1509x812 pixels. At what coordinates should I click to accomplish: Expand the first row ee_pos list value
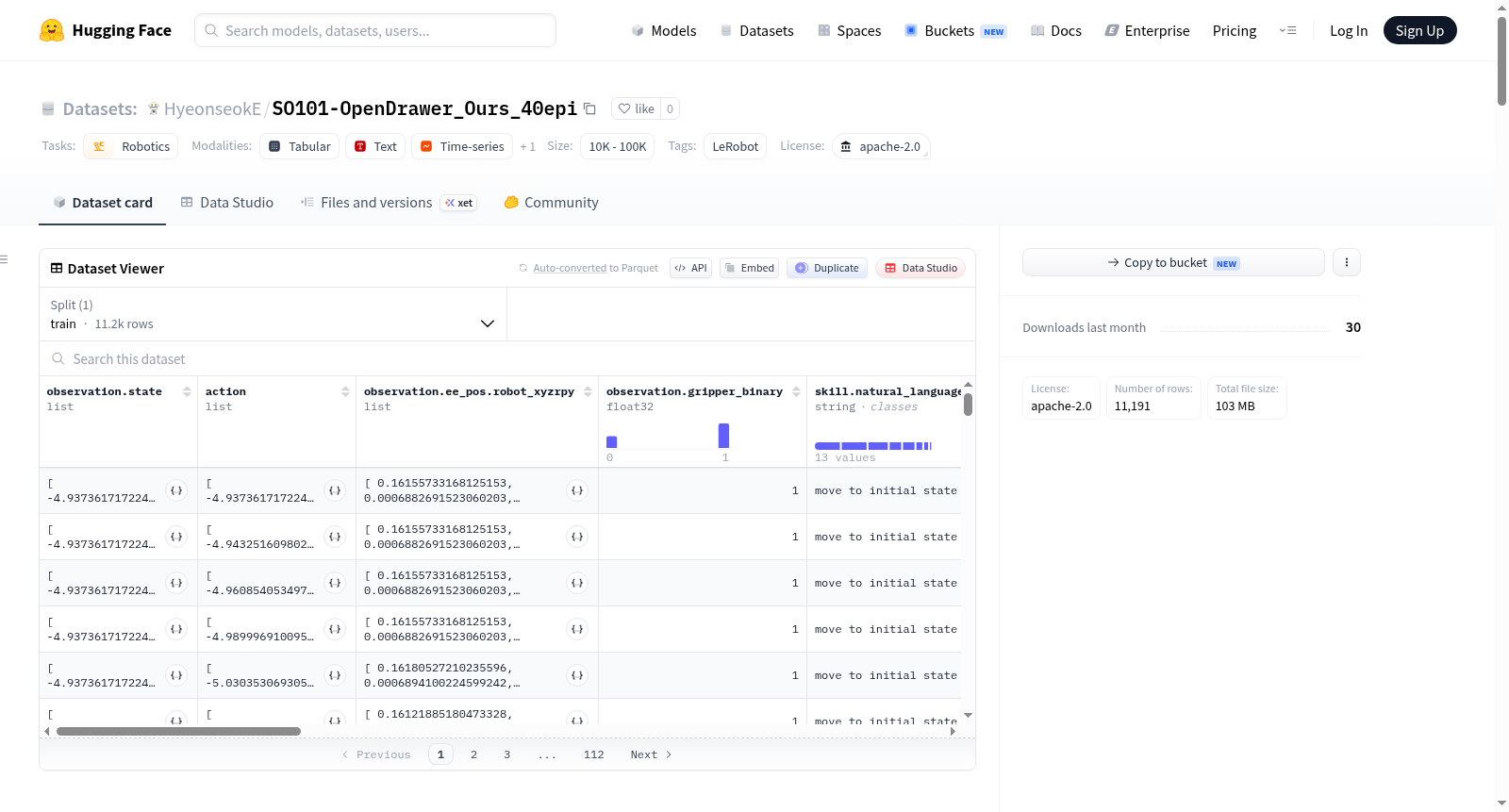point(577,490)
